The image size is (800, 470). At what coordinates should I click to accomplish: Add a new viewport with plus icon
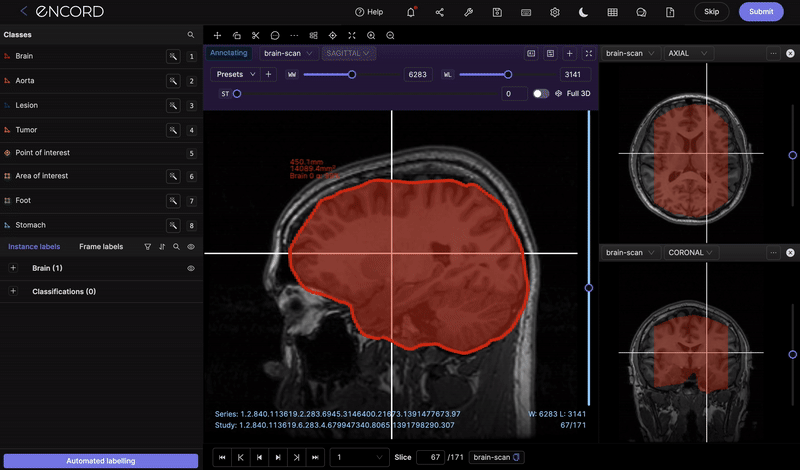click(569, 54)
